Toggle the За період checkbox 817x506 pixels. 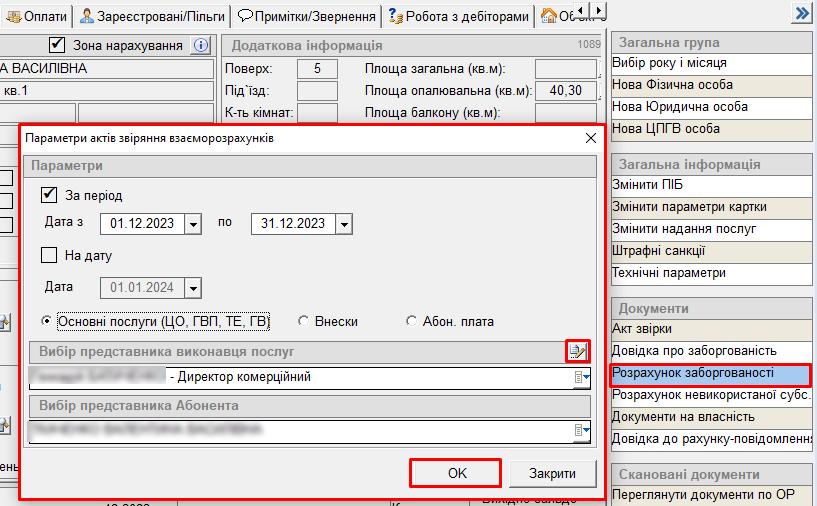pyautogui.click(x=49, y=195)
